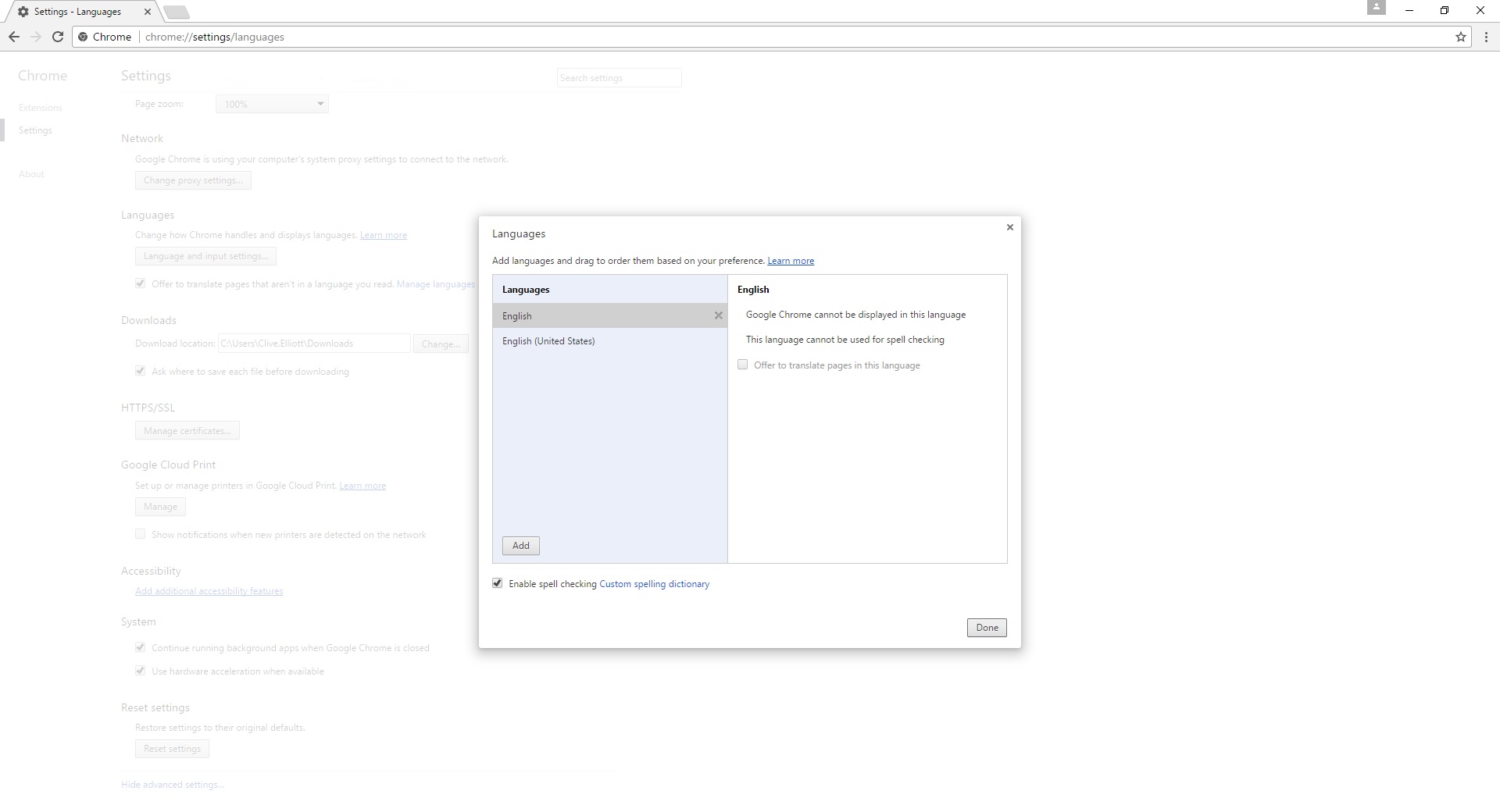
Task: Minimize the Chrome window
Action: [1409, 11]
